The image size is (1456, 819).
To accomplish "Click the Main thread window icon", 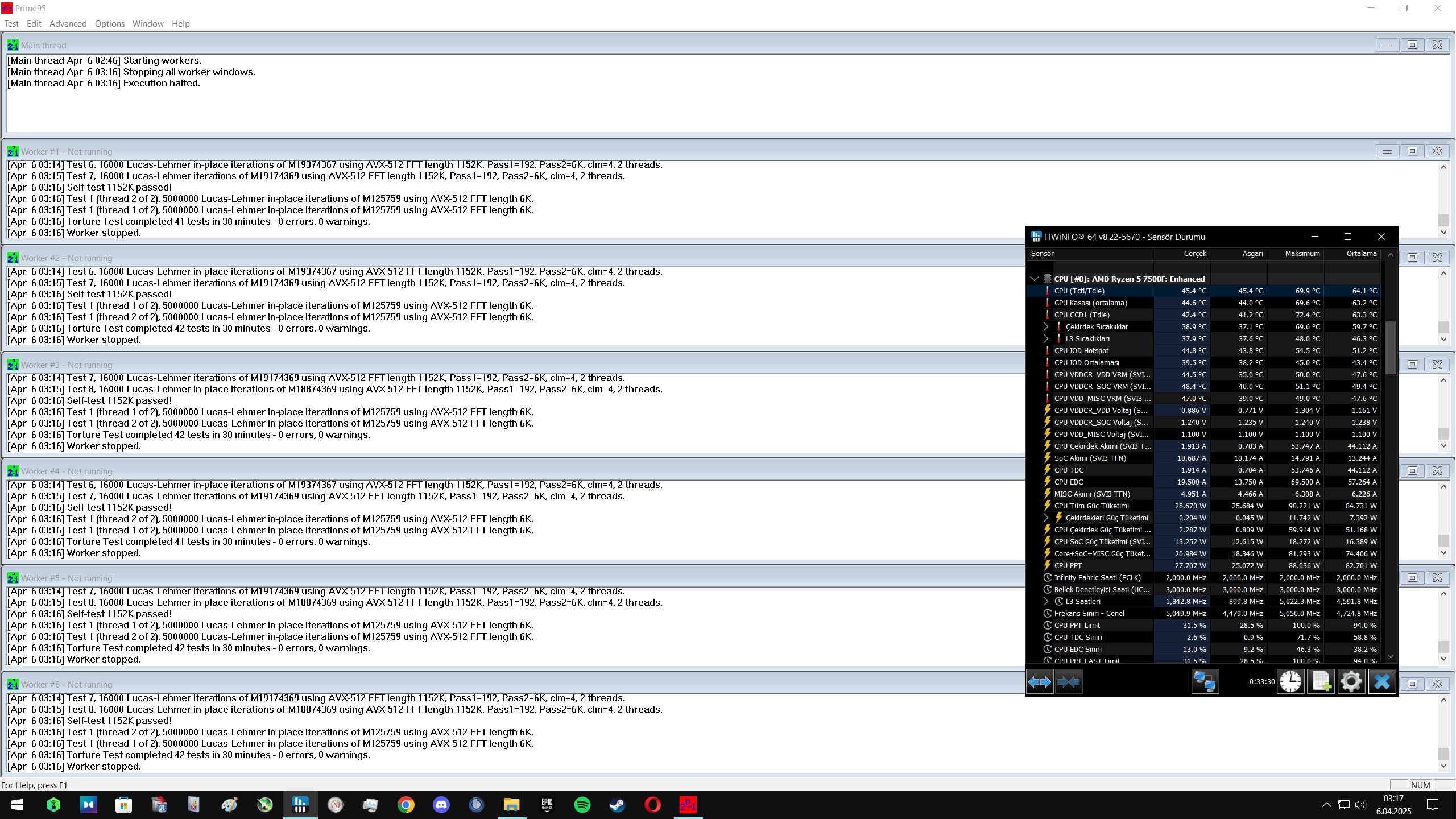I will click(x=13, y=45).
